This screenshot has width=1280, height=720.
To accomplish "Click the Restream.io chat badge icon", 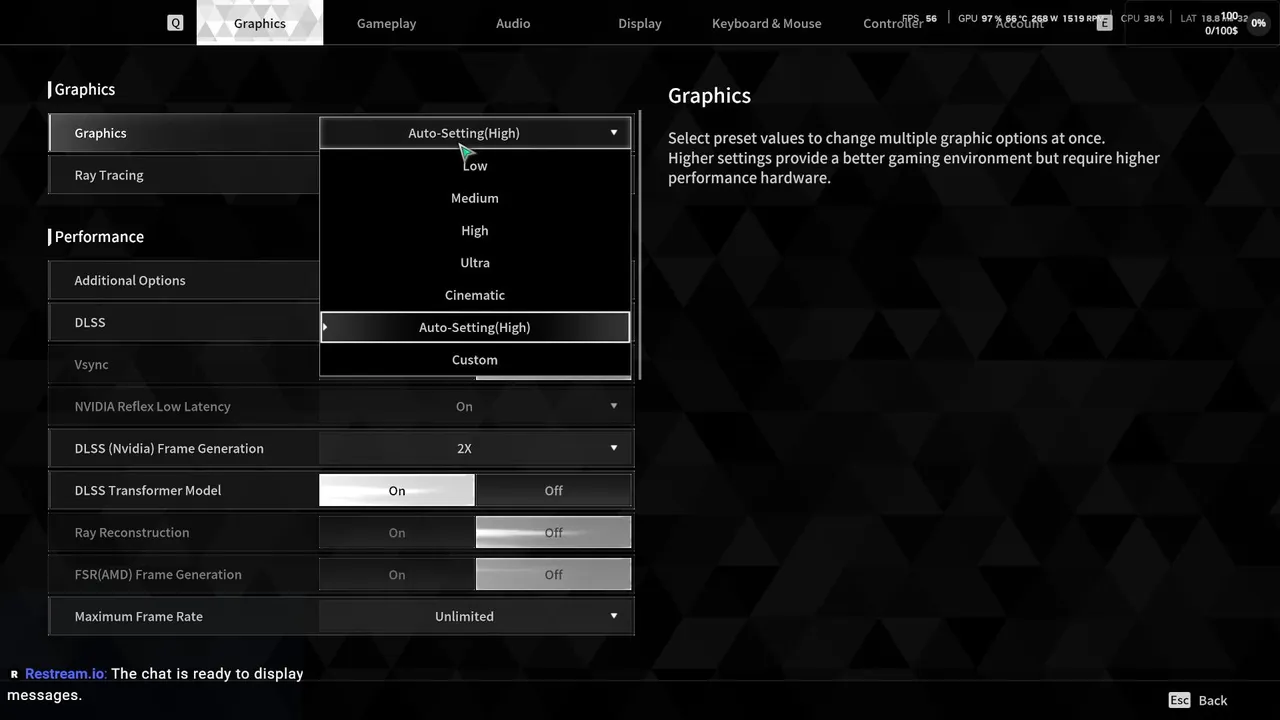I will tap(14, 675).
